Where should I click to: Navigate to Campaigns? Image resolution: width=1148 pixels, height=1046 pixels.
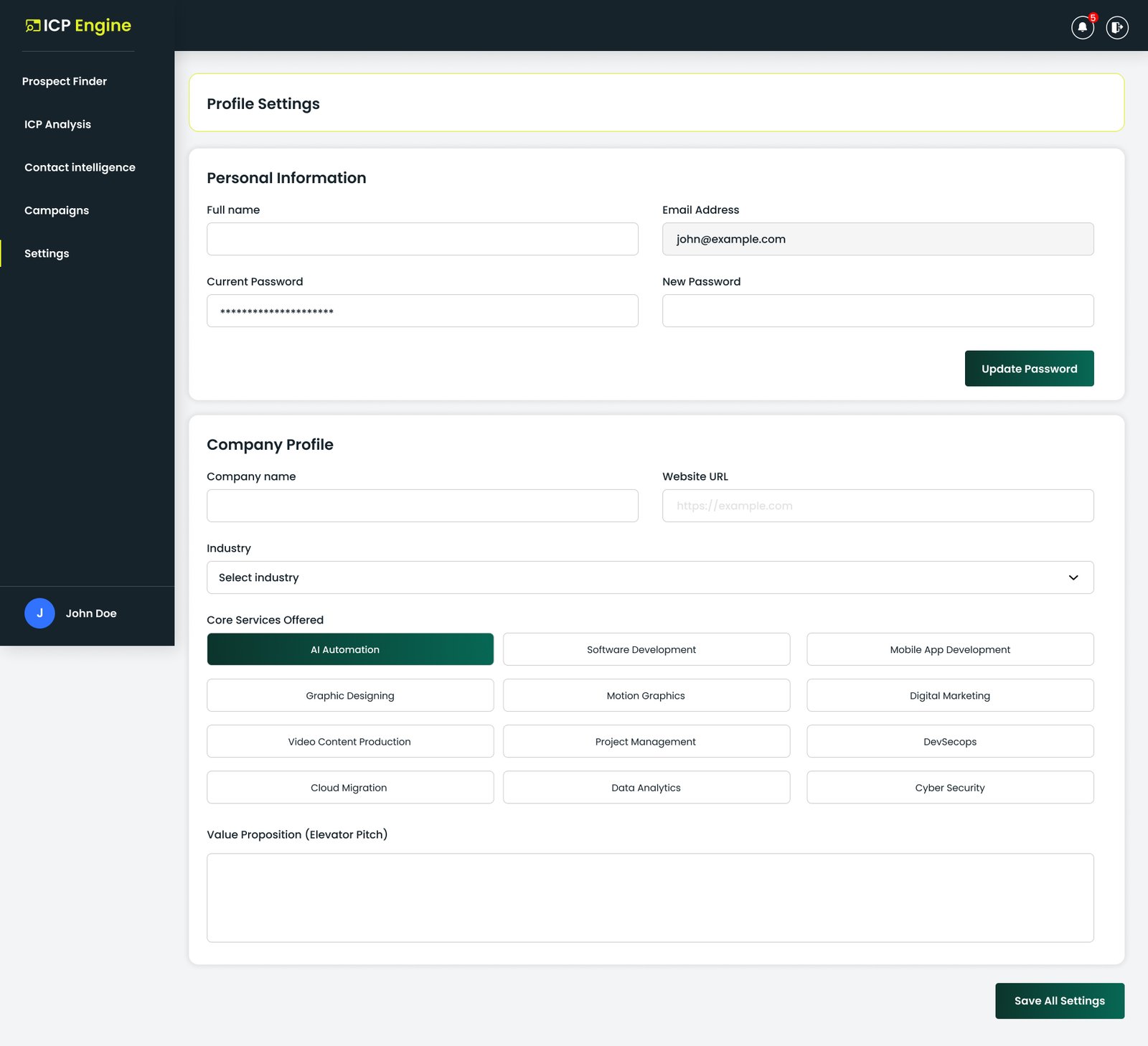57,210
